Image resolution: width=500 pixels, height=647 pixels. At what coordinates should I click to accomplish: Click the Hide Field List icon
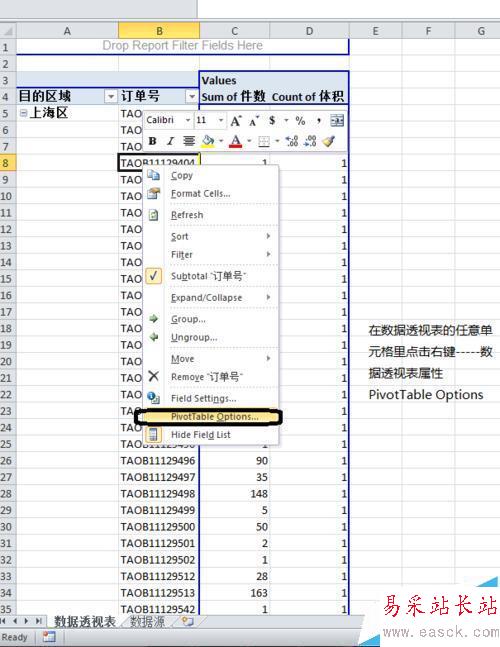click(153, 434)
